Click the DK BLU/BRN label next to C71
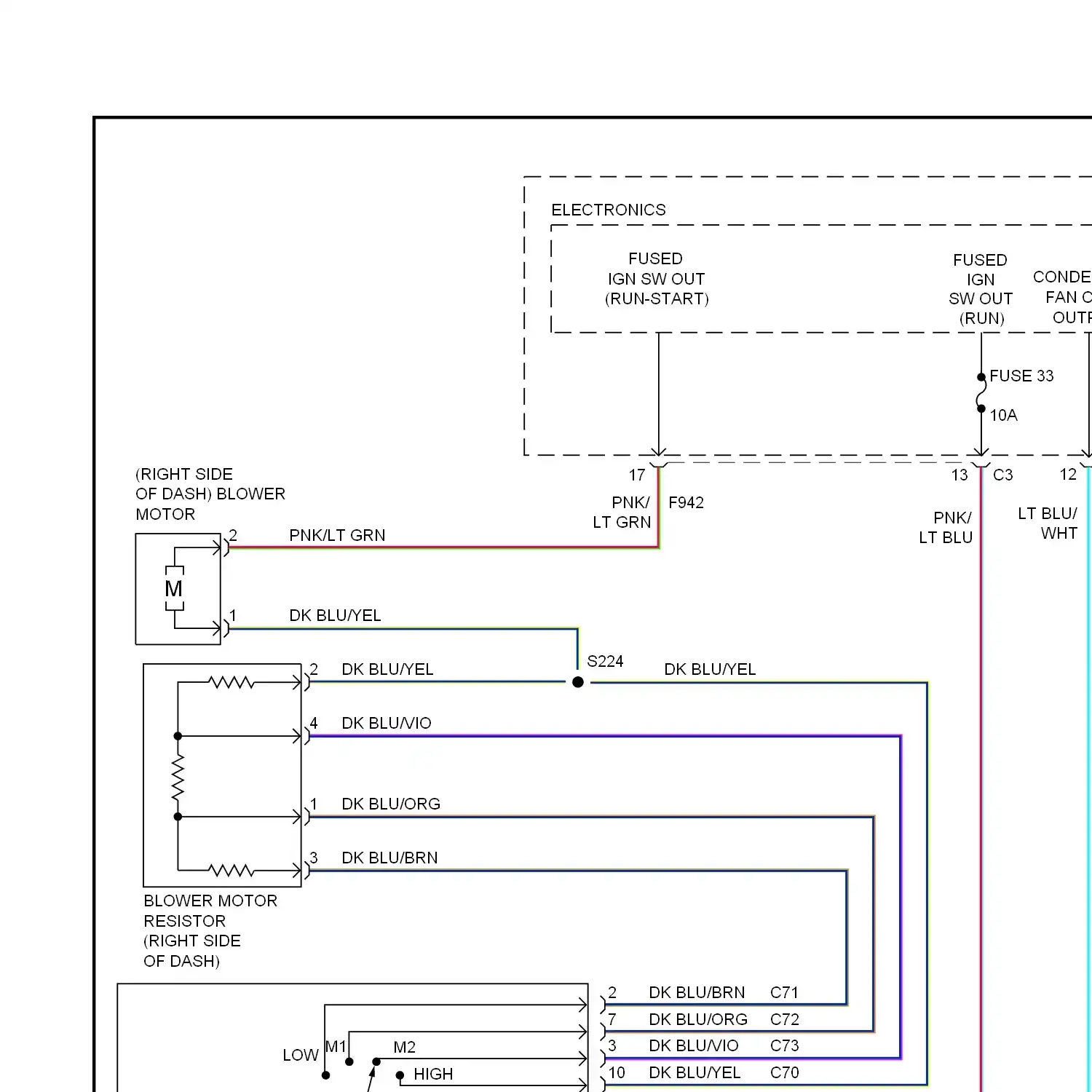Screen dimensions: 1092x1092 click(x=697, y=993)
